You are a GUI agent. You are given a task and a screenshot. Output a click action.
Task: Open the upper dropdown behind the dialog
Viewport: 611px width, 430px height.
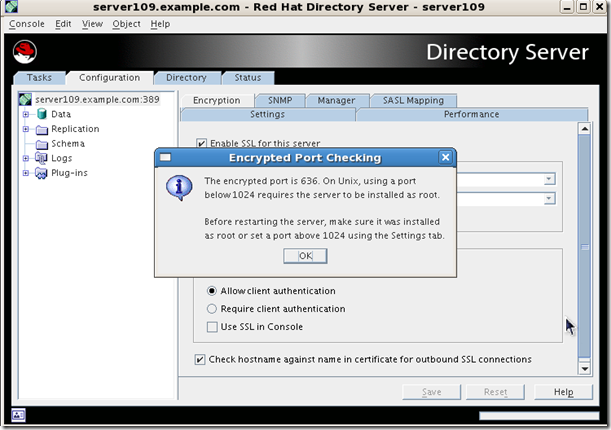pos(549,179)
